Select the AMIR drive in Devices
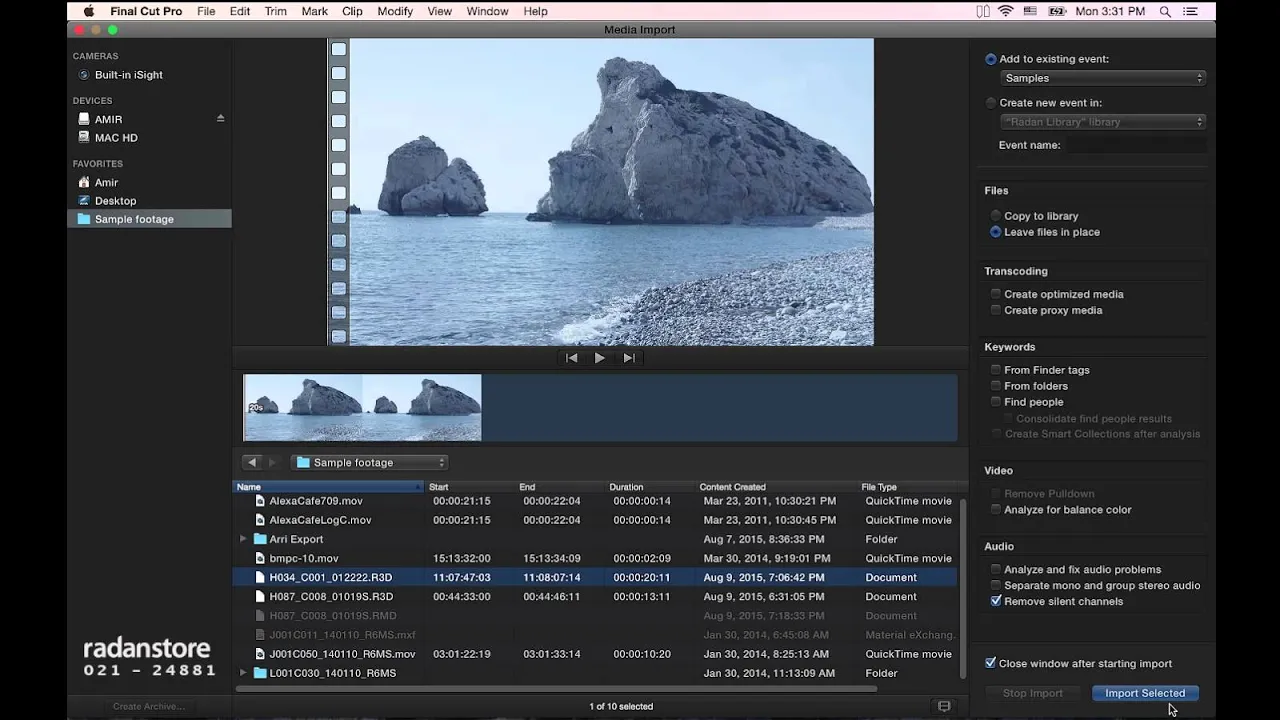The image size is (1280, 720). point(108,119)
